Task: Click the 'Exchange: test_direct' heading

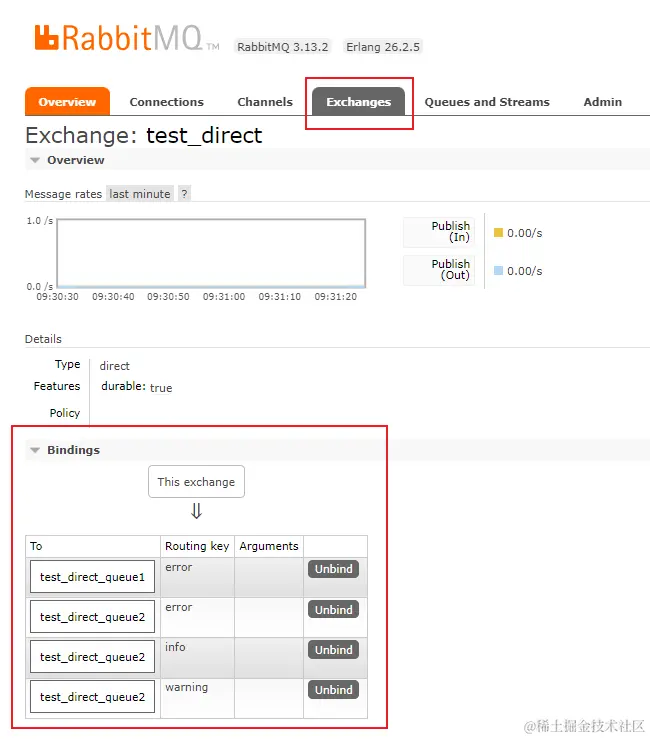Action: click(x=144, y=136)
